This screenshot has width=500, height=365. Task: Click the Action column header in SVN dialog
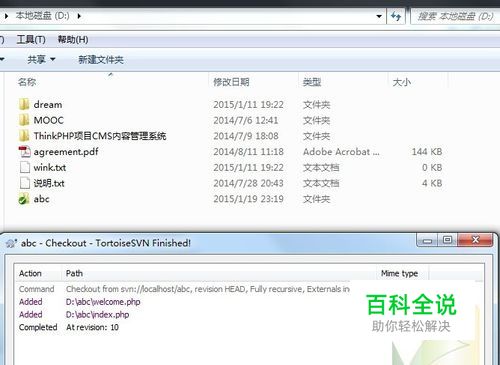[30, 273]
